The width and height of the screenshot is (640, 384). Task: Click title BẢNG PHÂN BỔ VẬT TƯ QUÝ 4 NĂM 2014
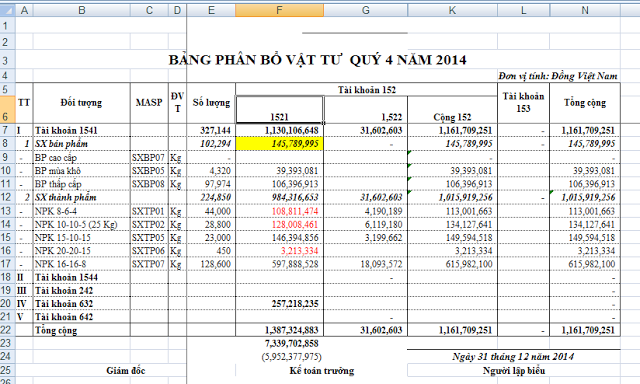[318, 60]
